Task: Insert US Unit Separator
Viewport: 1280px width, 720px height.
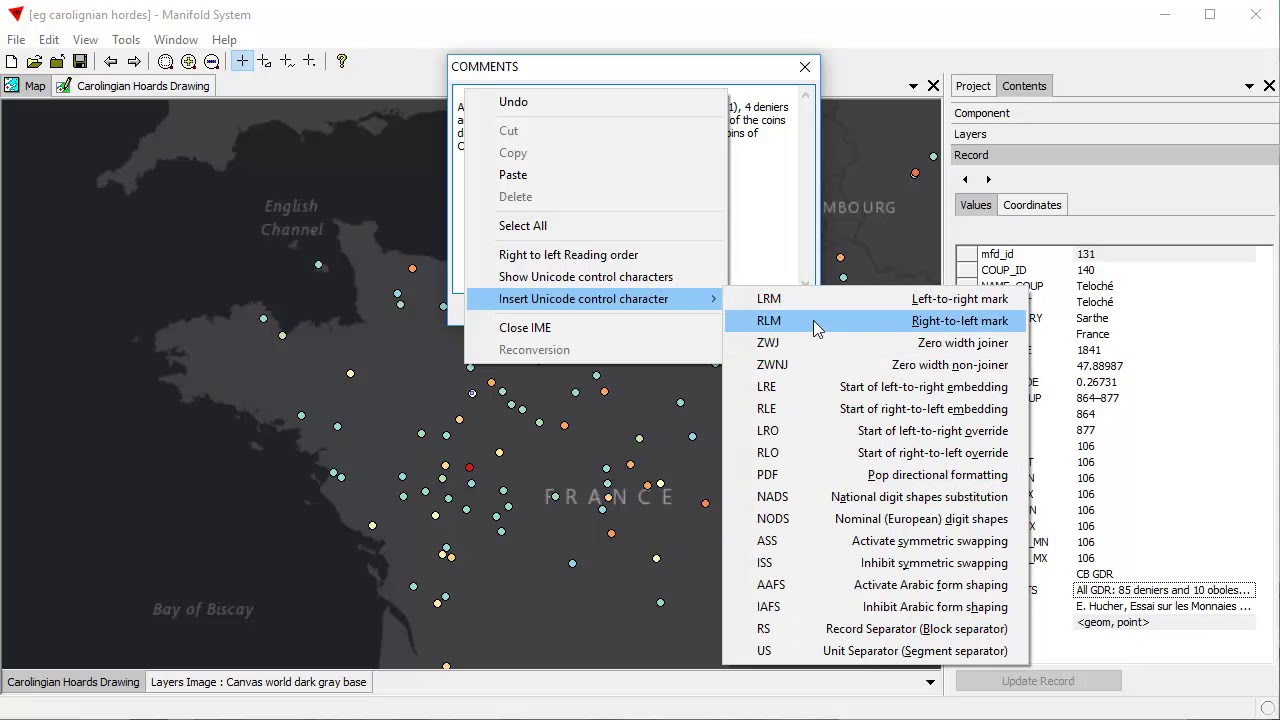Action: (875, 651)
